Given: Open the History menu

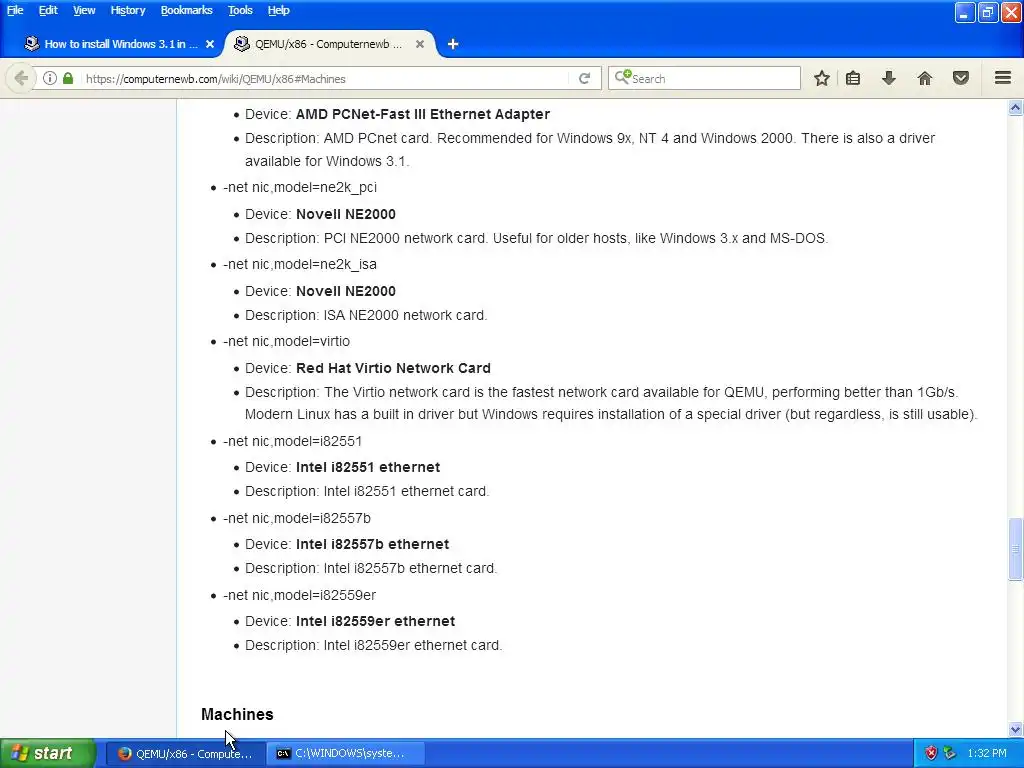Looking at the screenshot, I should 127,10.
